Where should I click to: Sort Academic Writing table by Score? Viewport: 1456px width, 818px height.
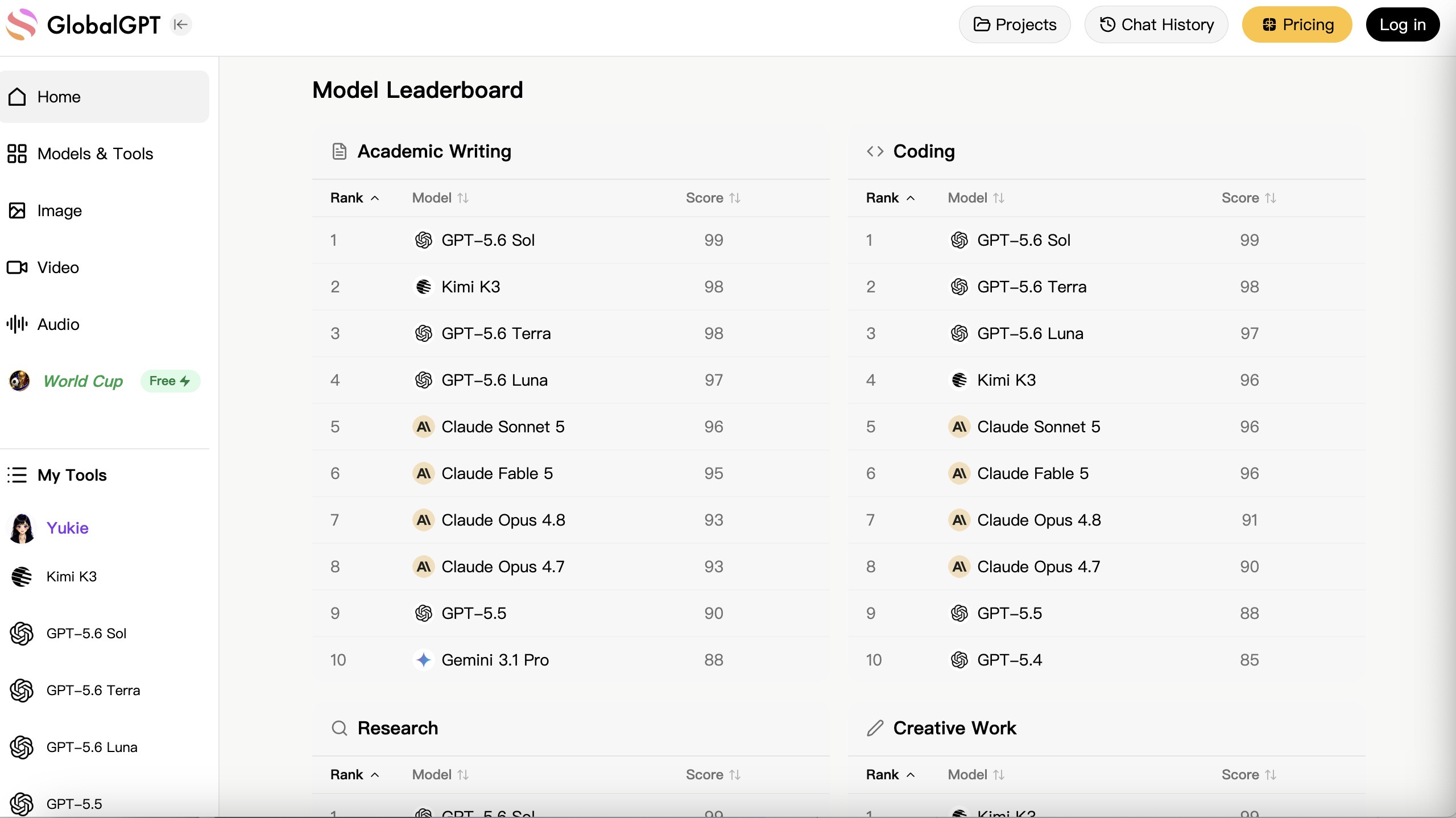click(713, 198)
